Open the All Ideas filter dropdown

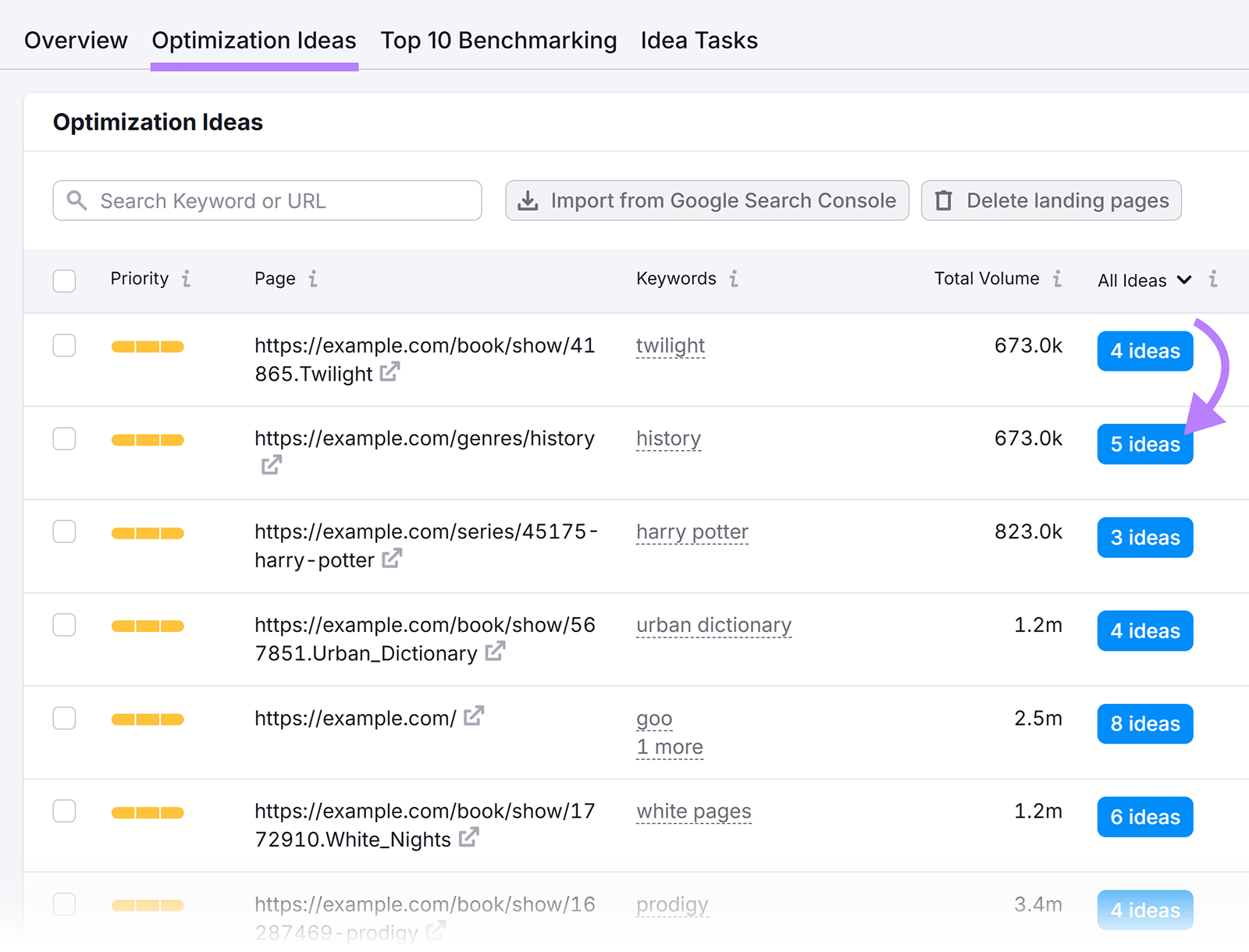(x=1184, y=280)
